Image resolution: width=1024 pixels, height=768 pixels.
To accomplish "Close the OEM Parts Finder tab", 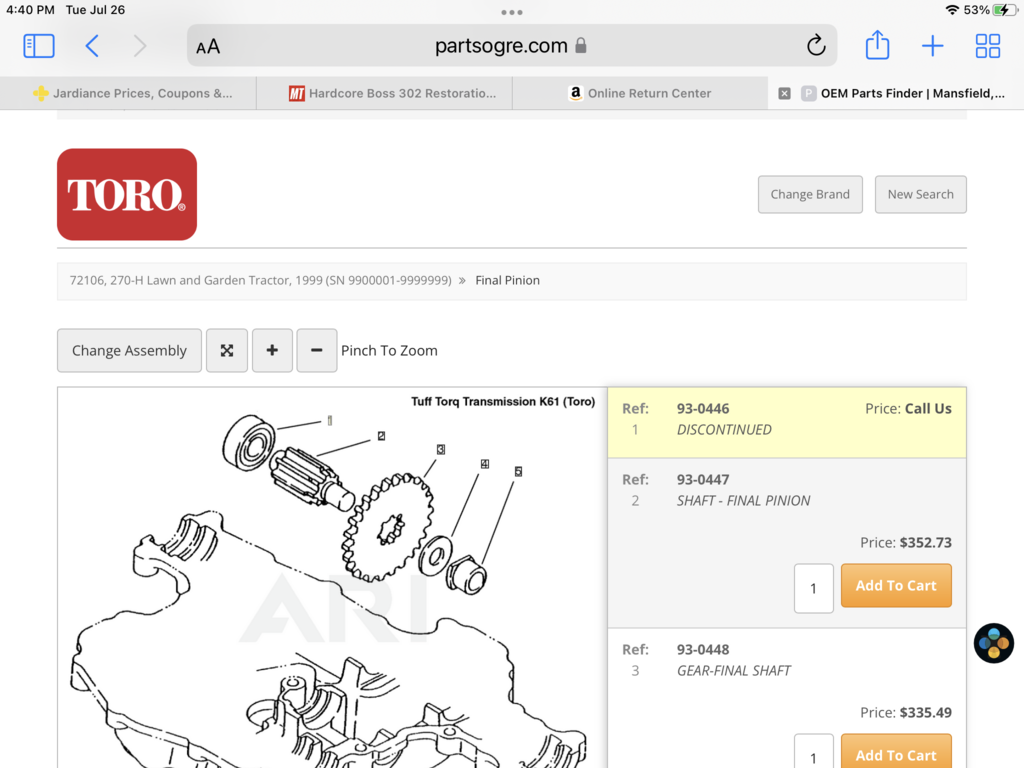I will click(784, 93).
